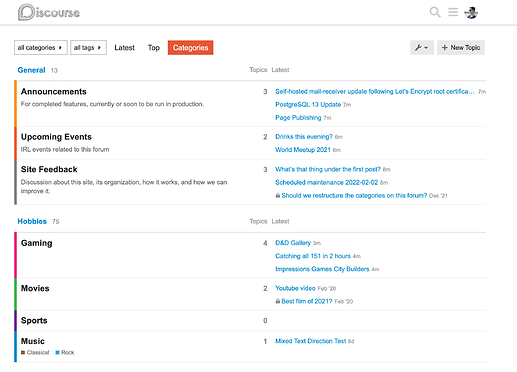Image resolution: width=517 pixels, height=372 pixels.
Task: Open the Gaming category
Action: (x=36, y=243)
